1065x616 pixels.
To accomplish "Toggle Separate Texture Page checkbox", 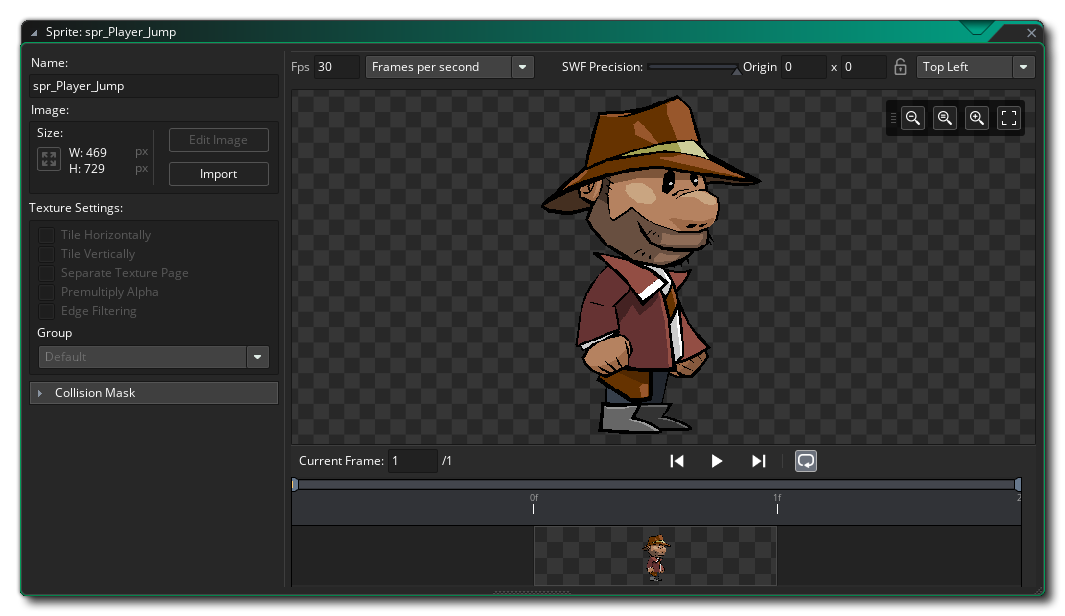I will click(47, 273).
